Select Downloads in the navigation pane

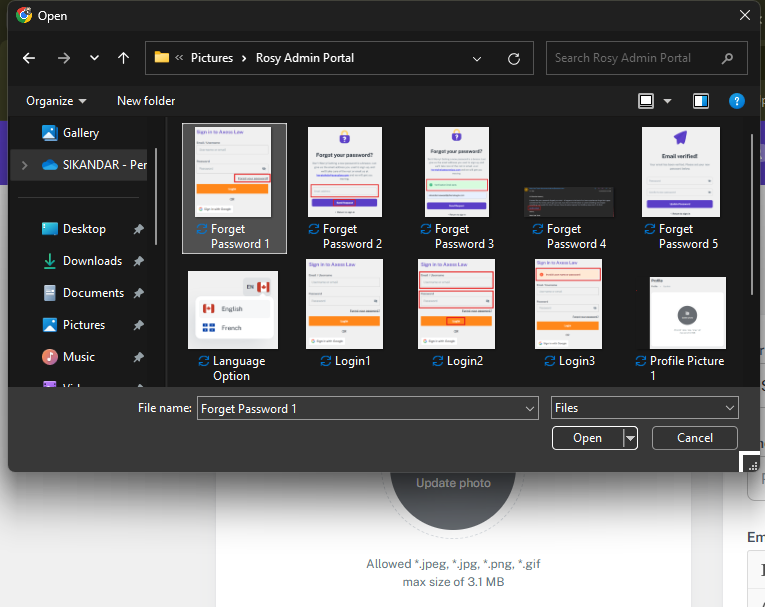[91, 261]
